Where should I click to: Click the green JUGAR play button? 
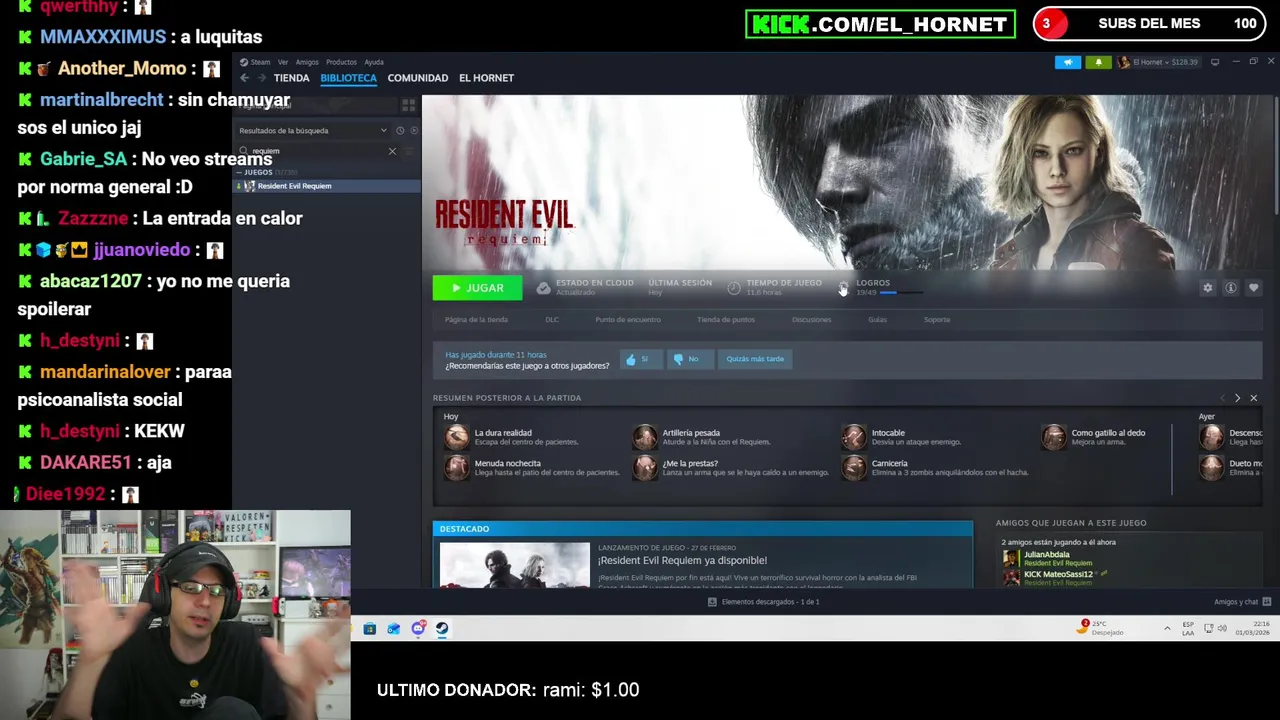tap(477, 288)
